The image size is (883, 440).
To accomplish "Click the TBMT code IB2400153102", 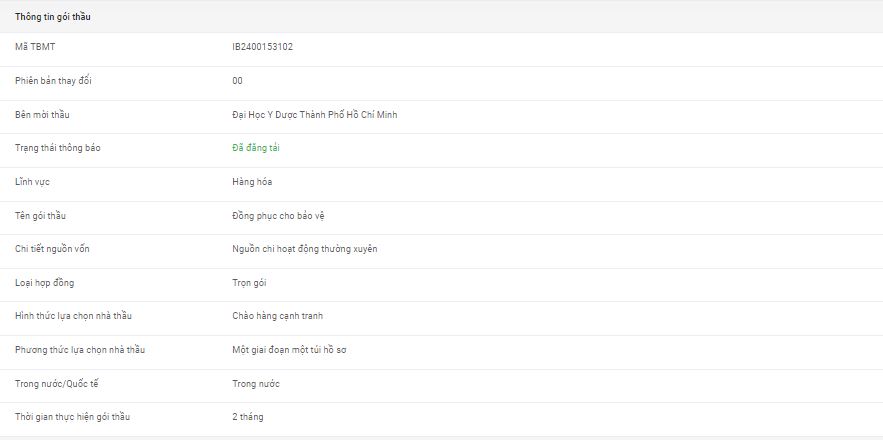I will point(262,47).
